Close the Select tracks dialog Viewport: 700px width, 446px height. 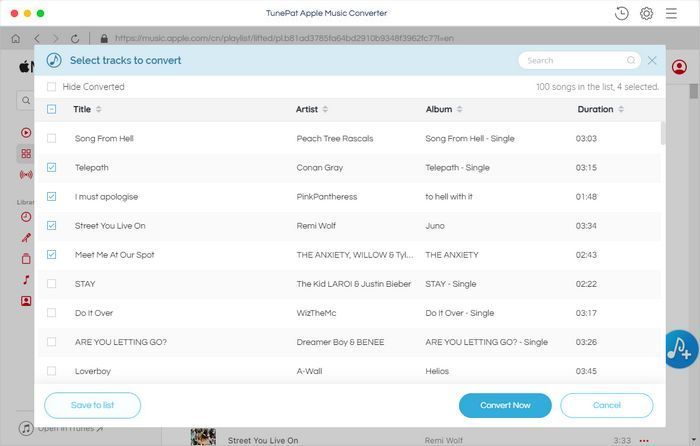click(x=652, y=60)
